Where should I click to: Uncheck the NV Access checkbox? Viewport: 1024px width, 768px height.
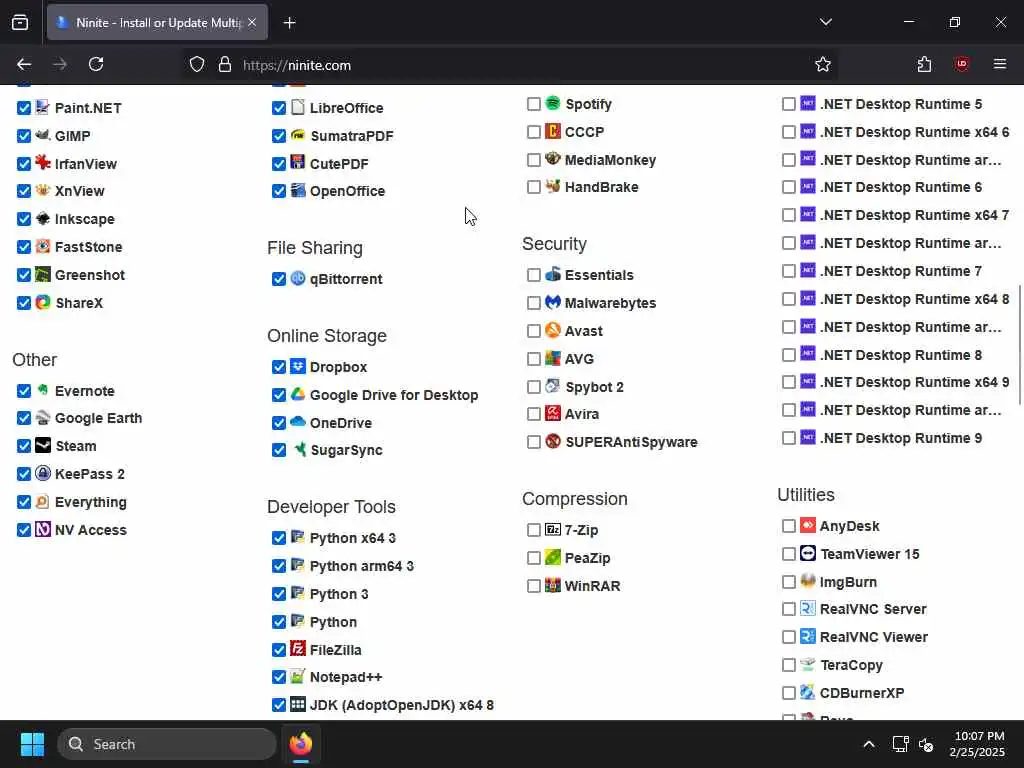(x=24, y=530)
